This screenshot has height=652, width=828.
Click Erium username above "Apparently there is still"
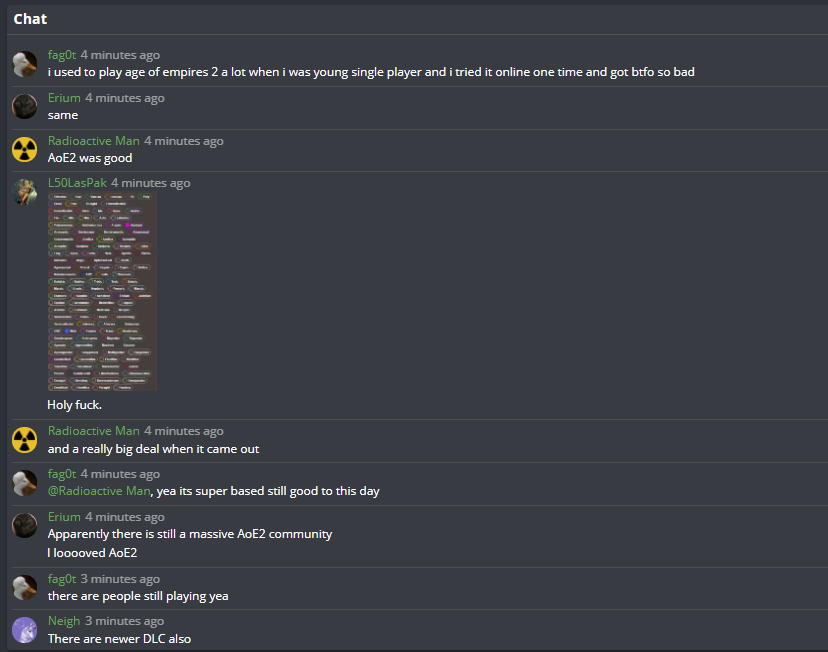click(x=64, y=517)
